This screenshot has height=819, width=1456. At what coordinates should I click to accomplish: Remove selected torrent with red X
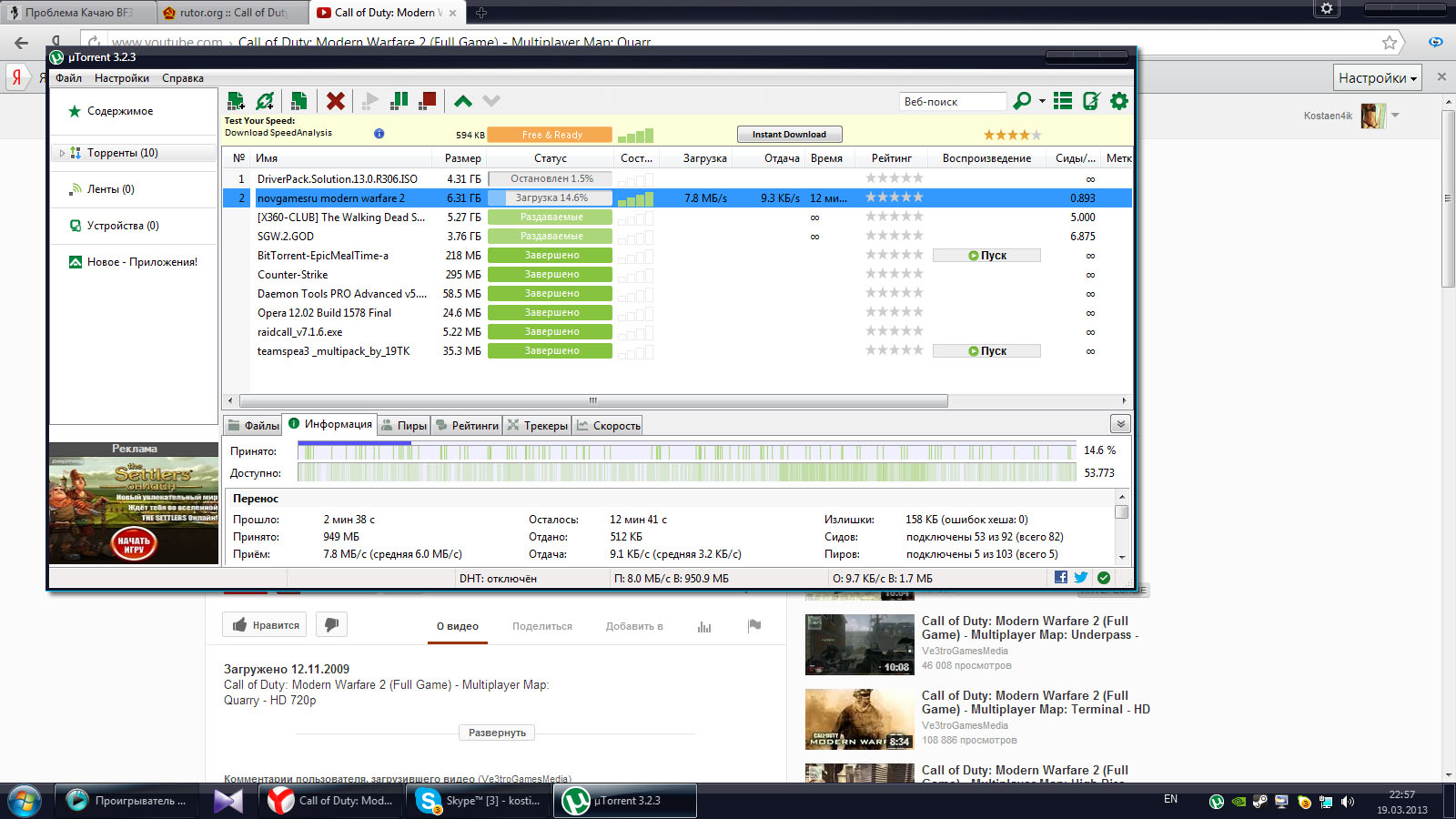336,101
